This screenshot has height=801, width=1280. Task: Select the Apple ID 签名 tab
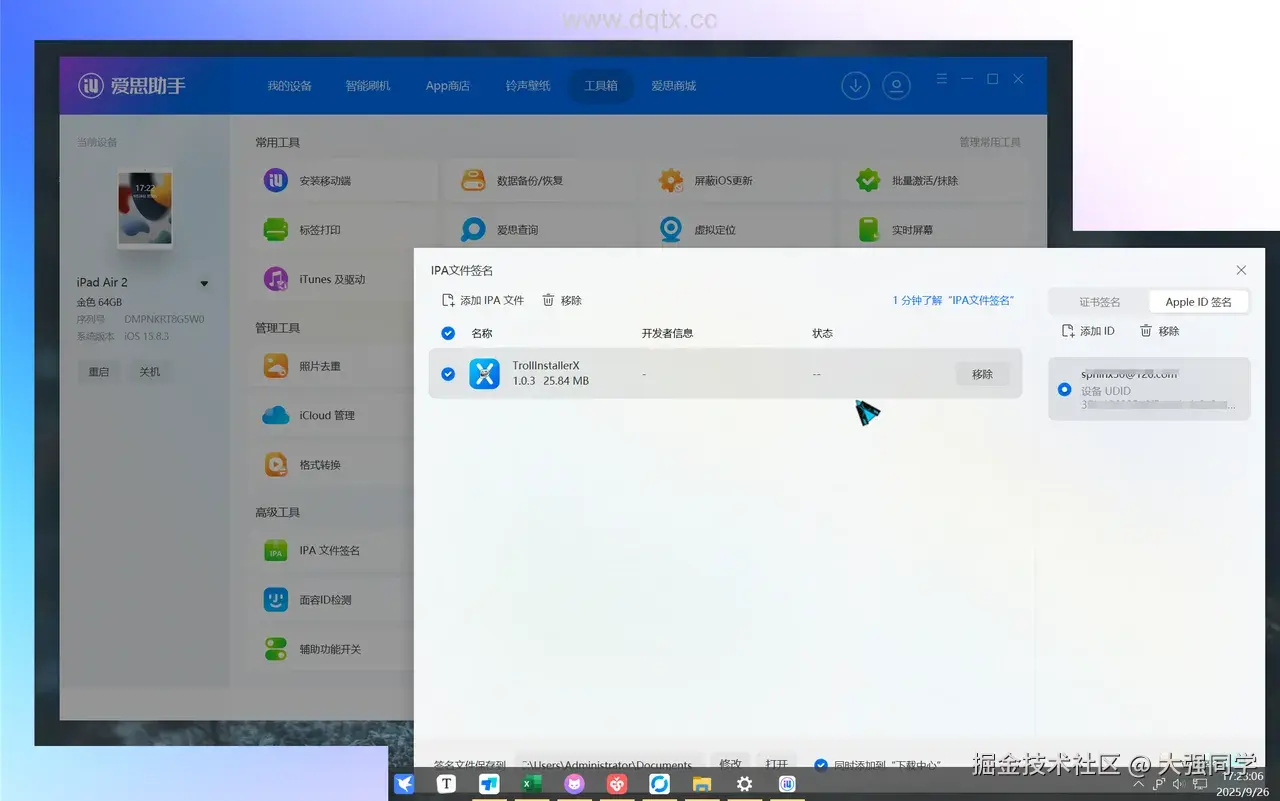point(1199,302)
